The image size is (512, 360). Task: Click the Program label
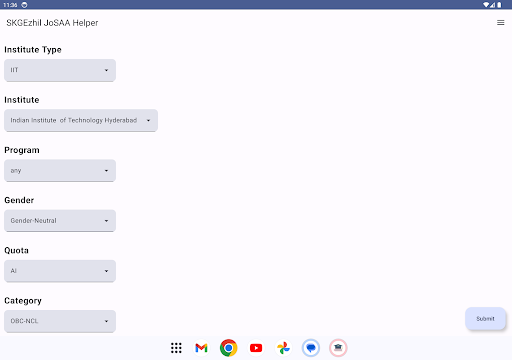click(x=22, y=150)
